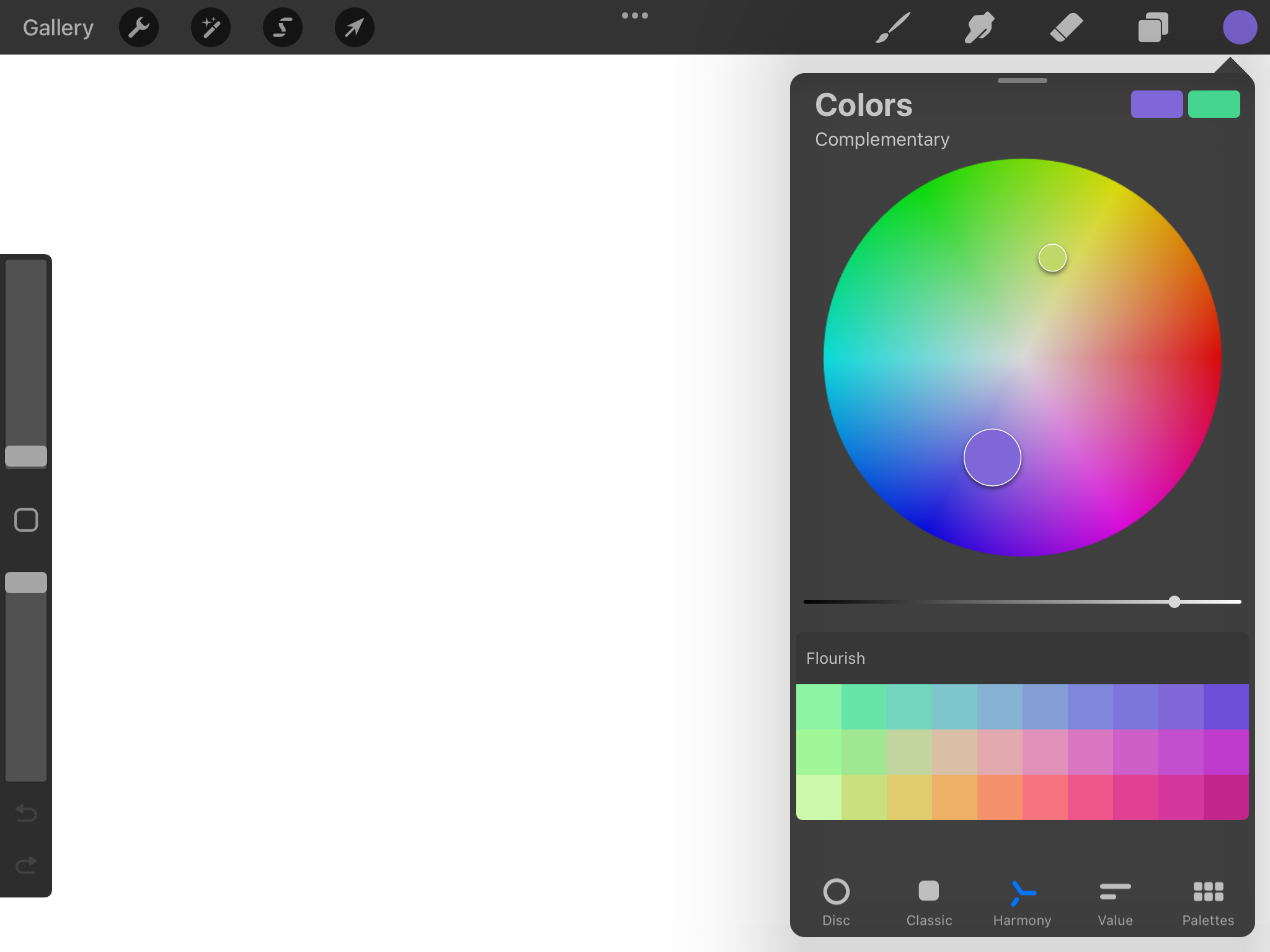Select the Smudge tool
The height and width of the screenshot is (952, 1270).
tap(980, 27)
